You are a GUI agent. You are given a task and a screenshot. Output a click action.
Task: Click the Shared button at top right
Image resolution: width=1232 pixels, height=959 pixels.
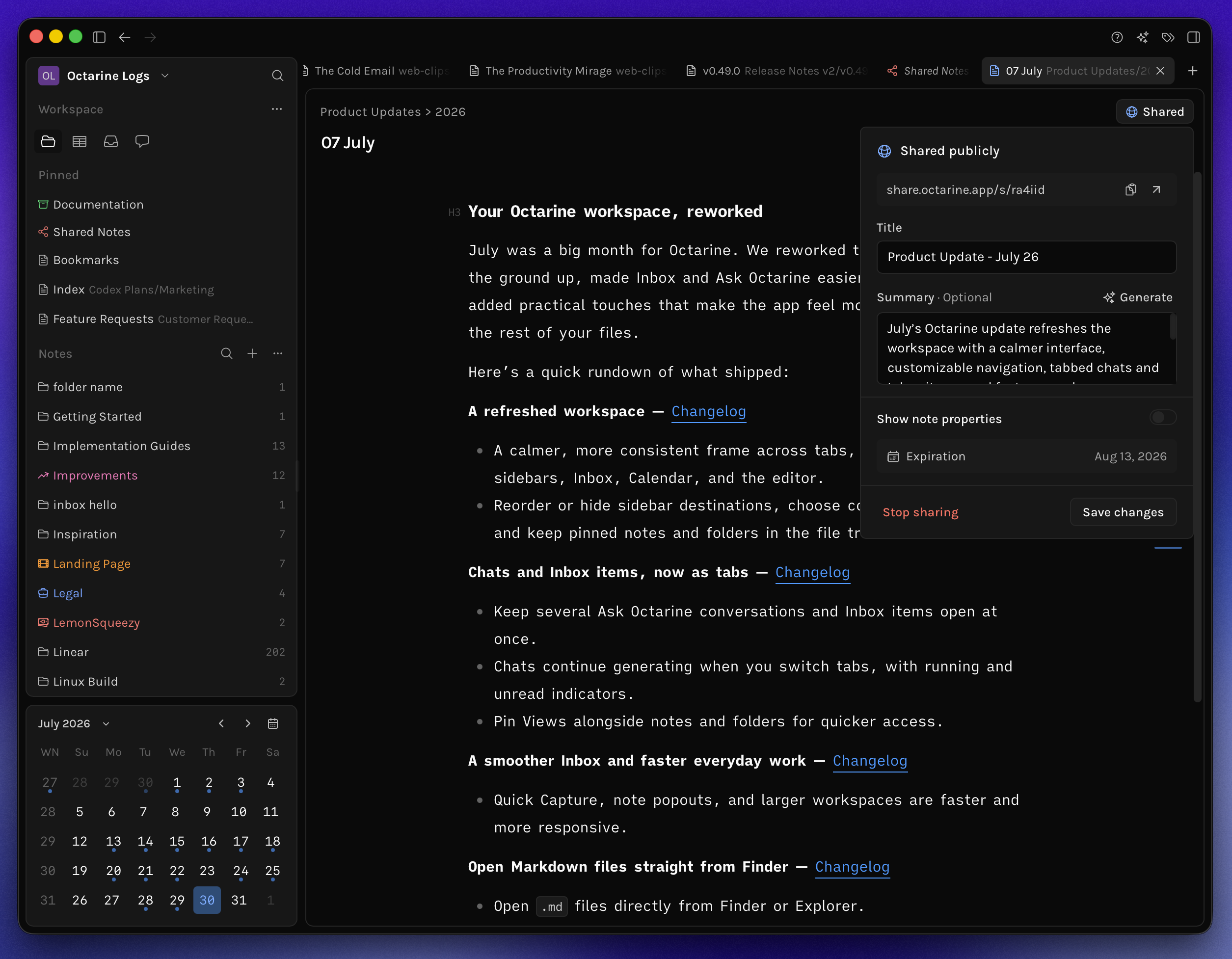(x=1155, y=112)
